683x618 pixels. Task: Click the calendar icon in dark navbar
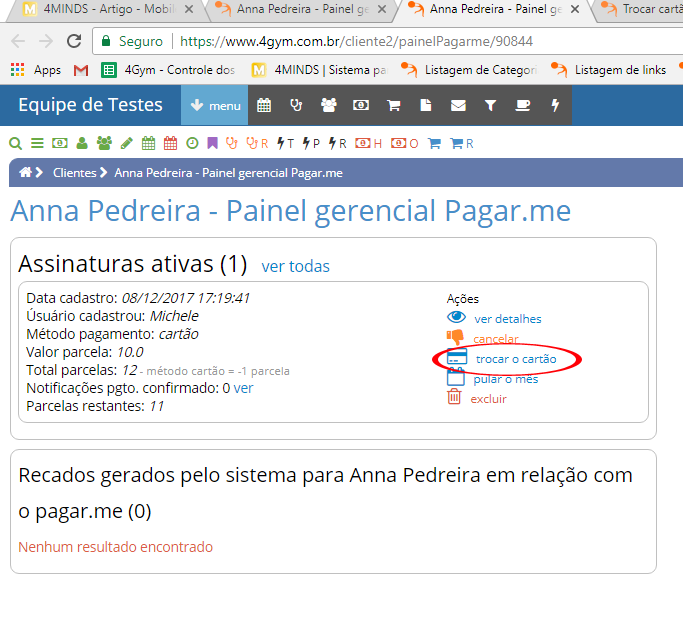coord(264,105)
